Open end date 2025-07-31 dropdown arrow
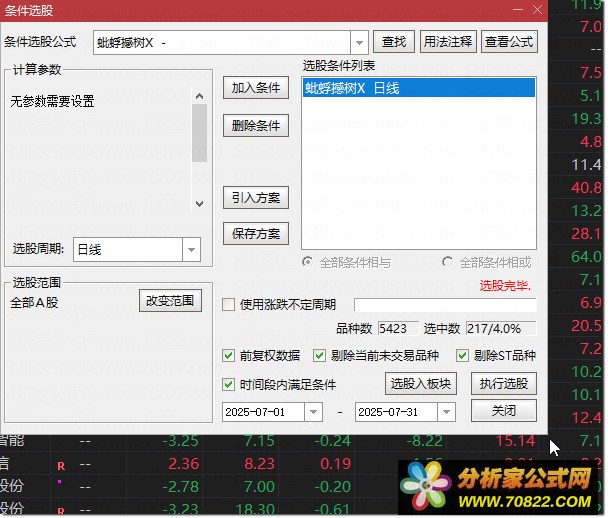This screenshot has width=608, height=518. coord(446,412)
